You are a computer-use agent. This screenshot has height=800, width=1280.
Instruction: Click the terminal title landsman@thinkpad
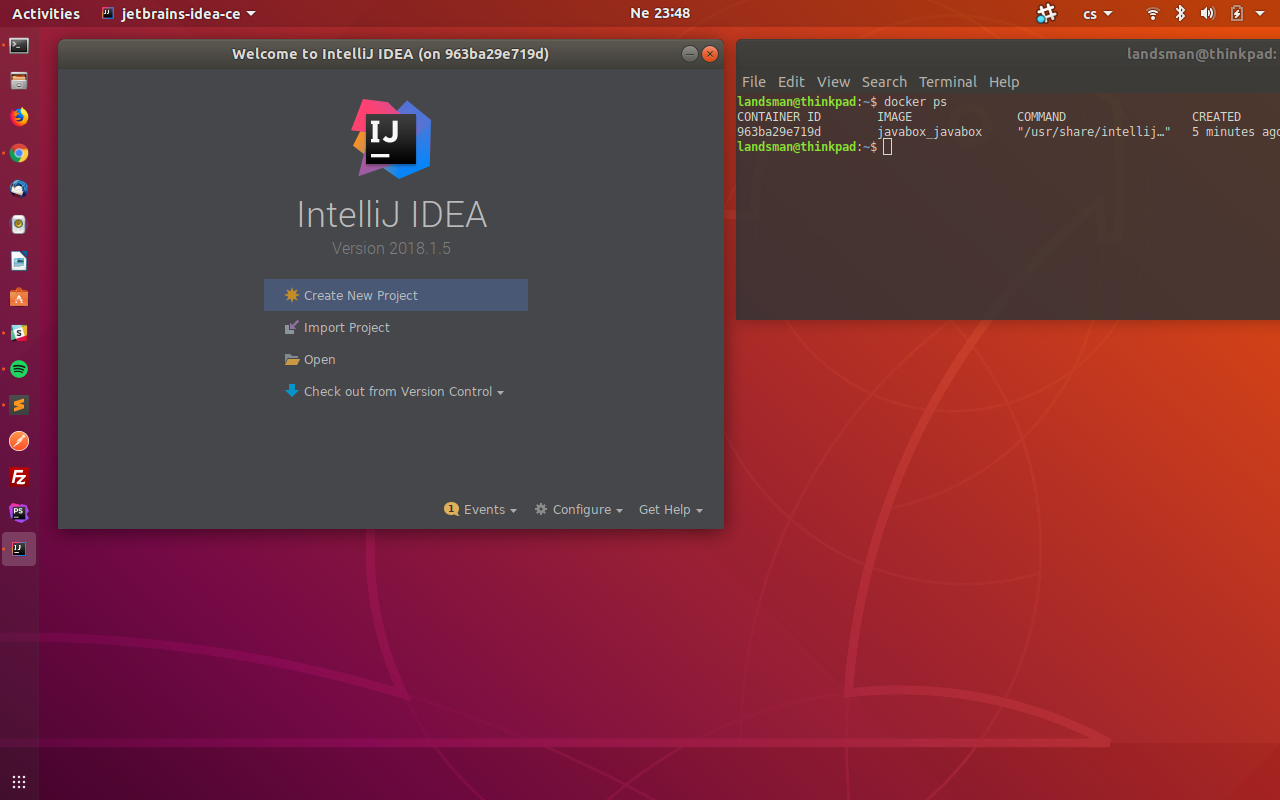pyautogui.click(x=1203, y=54)
